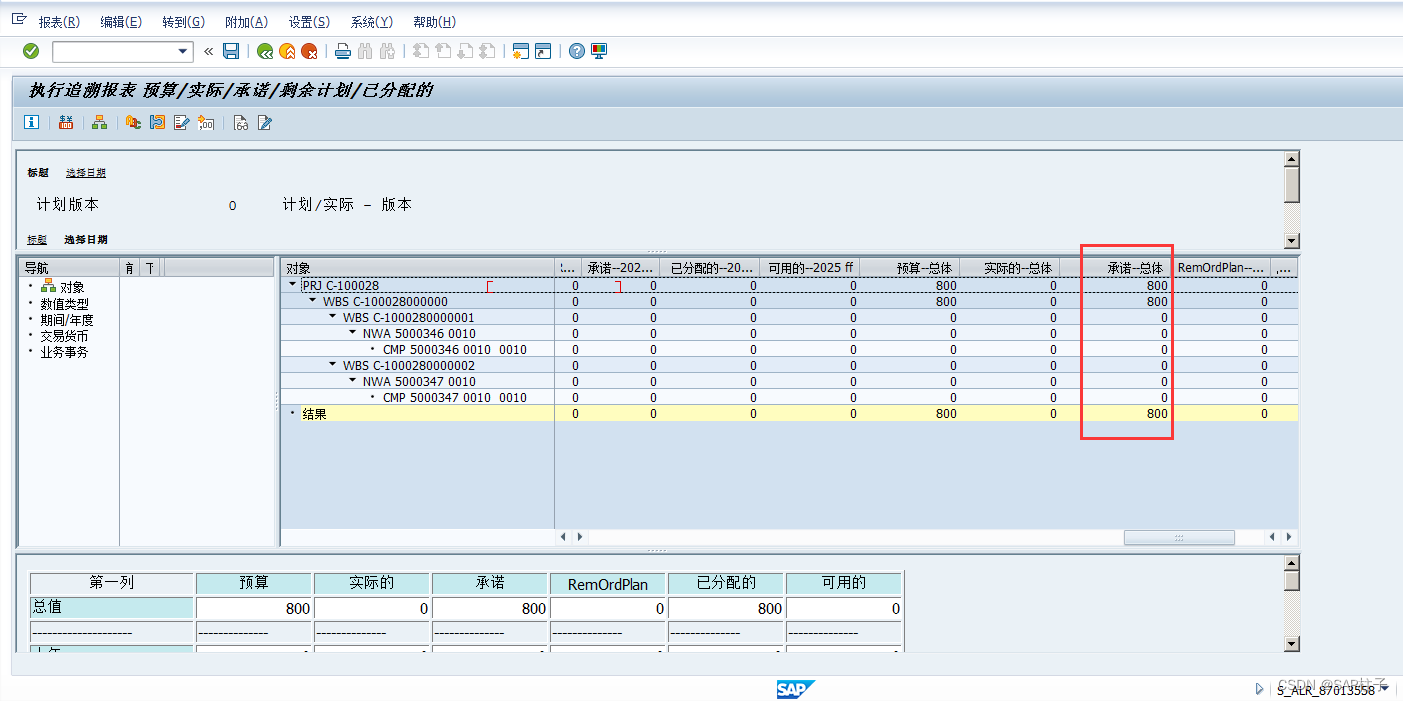Viewport: 1403px width, 701px height.
Task: Click the First Page icon
Action: pyautogui.click(x=421, y=51)
